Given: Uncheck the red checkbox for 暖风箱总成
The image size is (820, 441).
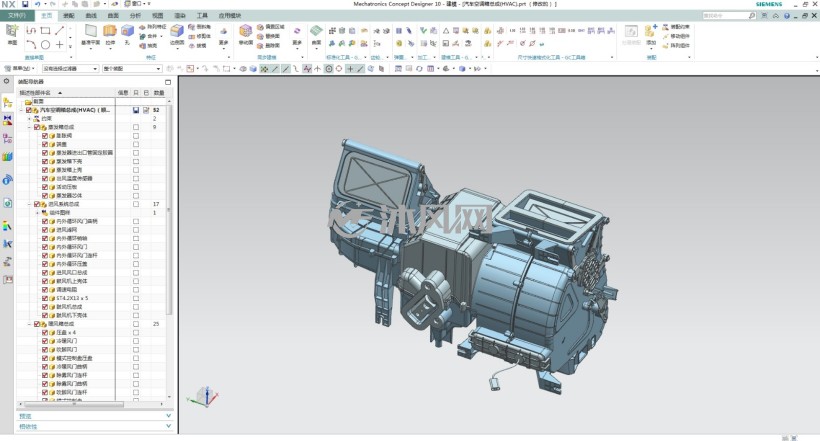Looking at the screenshot, I should coord(37,324).
